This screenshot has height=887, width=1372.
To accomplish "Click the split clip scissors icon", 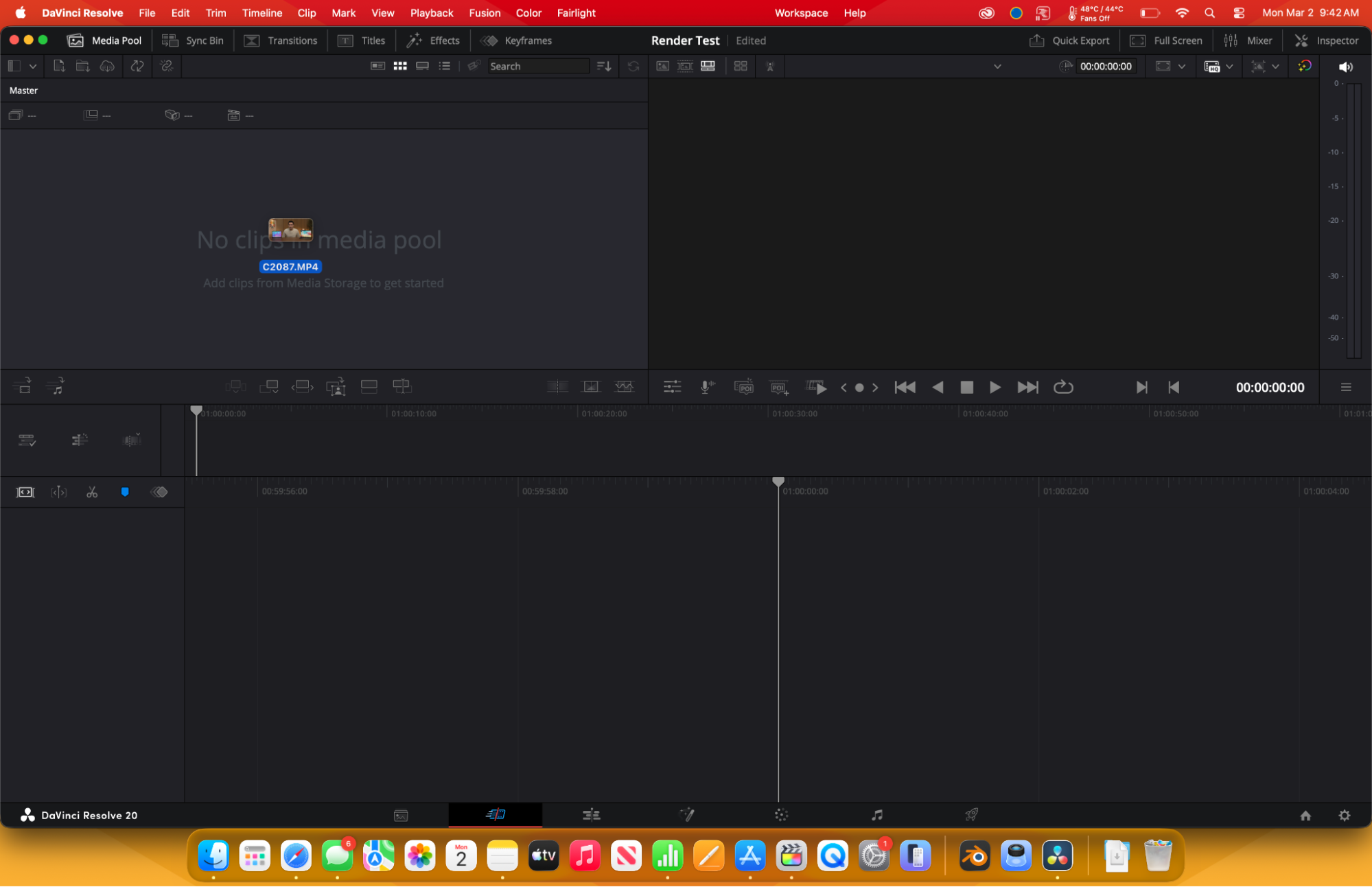I will point(92,492).
